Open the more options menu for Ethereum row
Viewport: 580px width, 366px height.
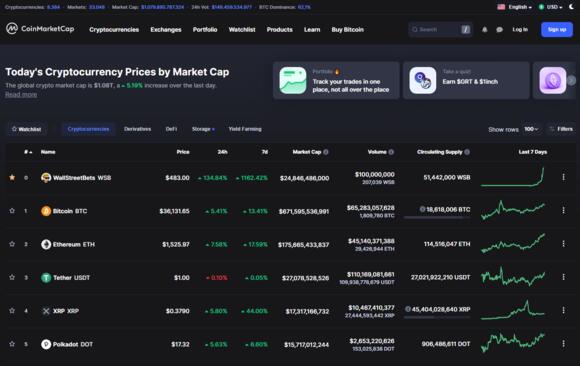click(563, 244)
